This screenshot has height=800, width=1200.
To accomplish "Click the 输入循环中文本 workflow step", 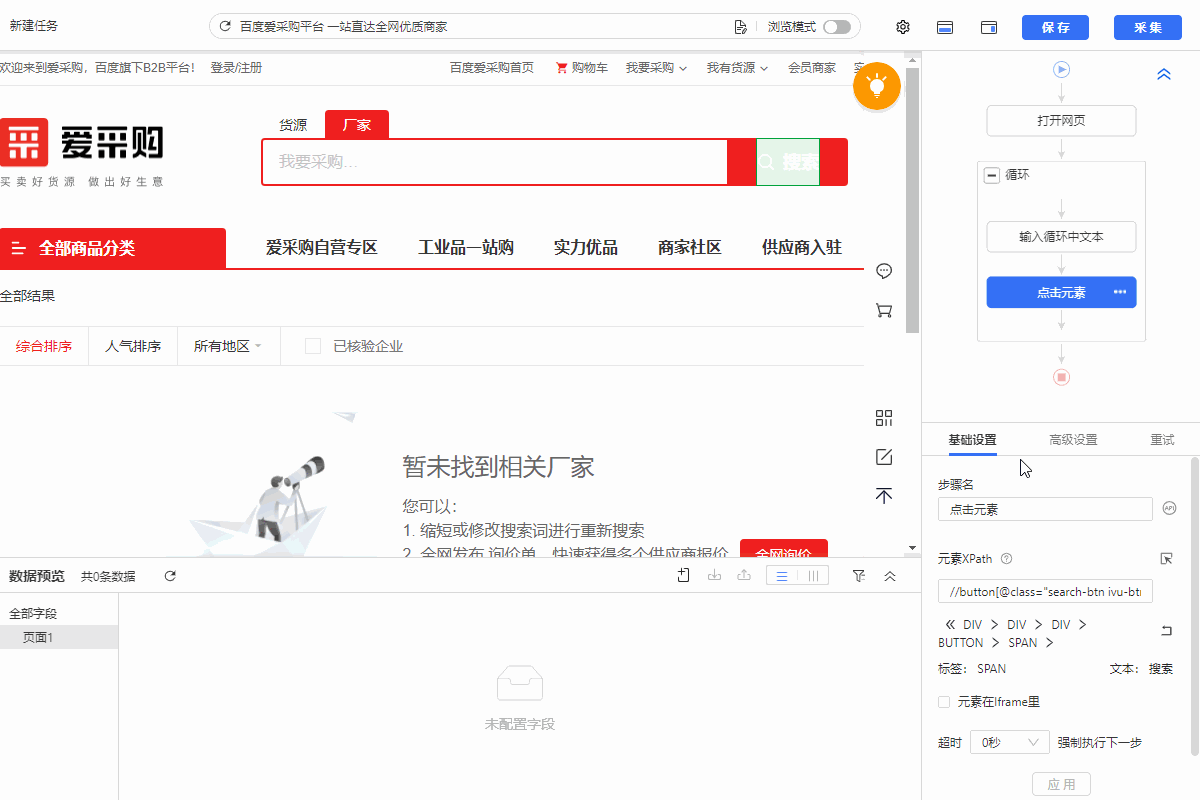I will coord(1061,237).
